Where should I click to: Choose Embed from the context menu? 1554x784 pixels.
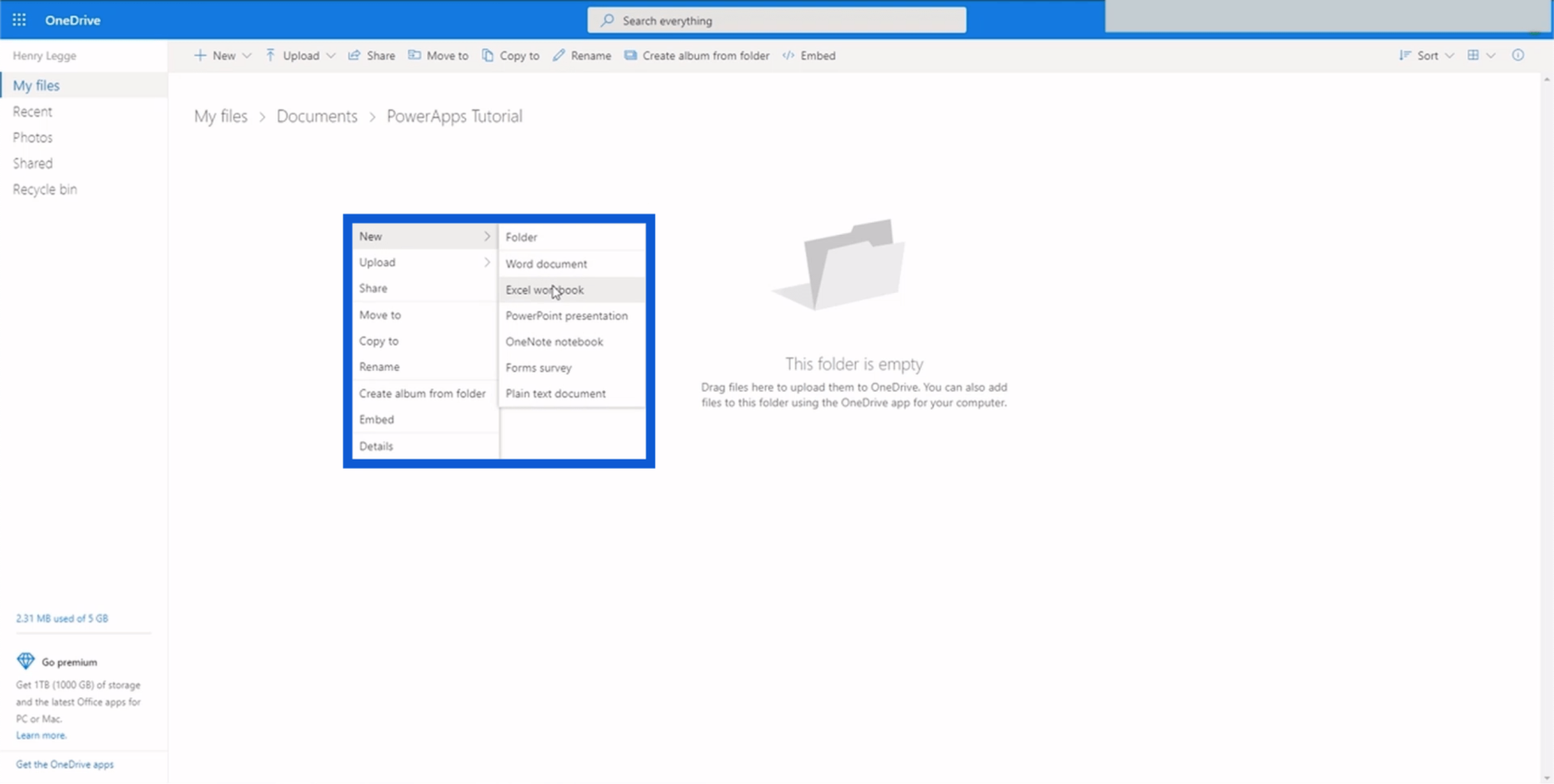coord(425,419)
